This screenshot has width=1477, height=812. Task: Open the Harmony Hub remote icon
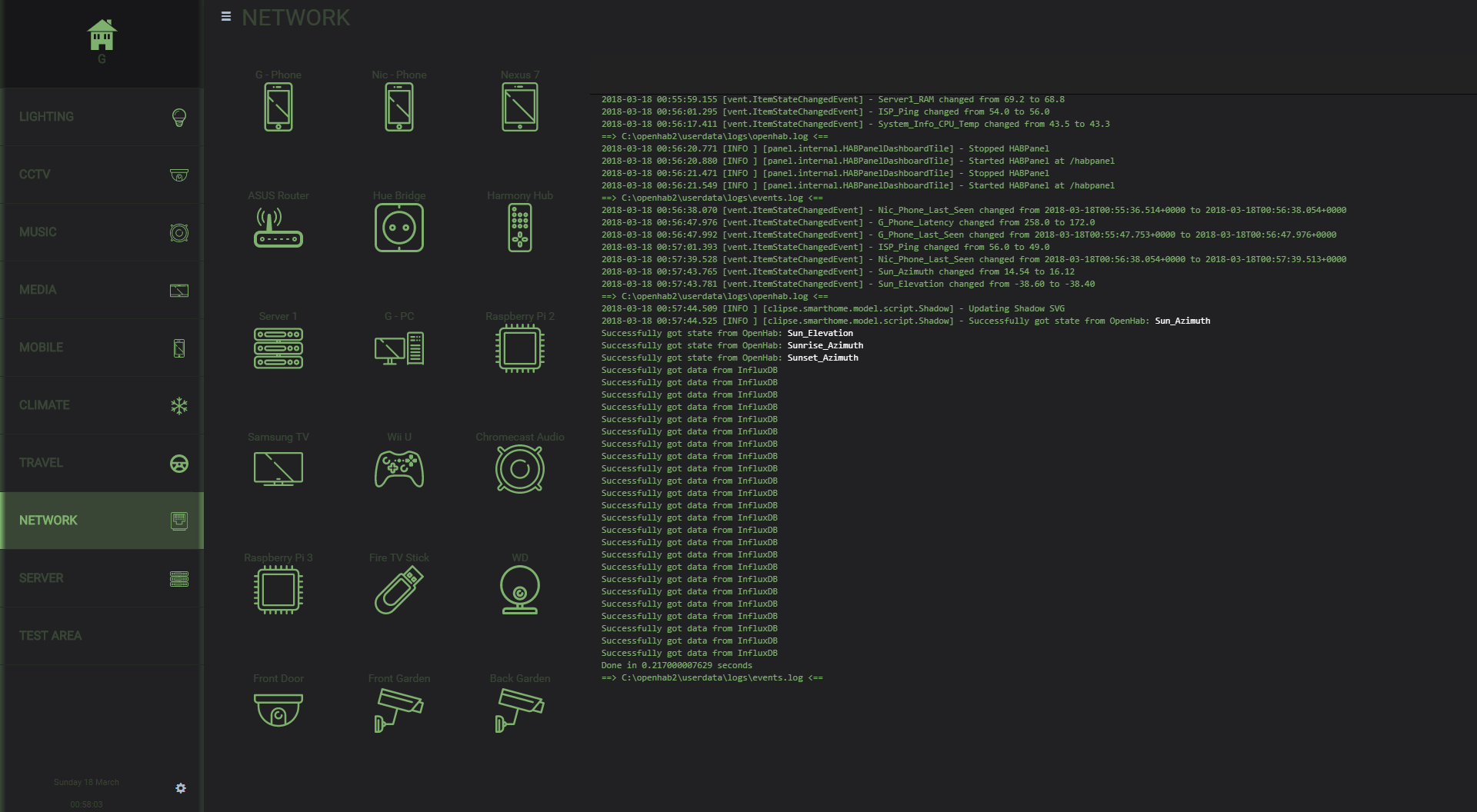[519, 228]
